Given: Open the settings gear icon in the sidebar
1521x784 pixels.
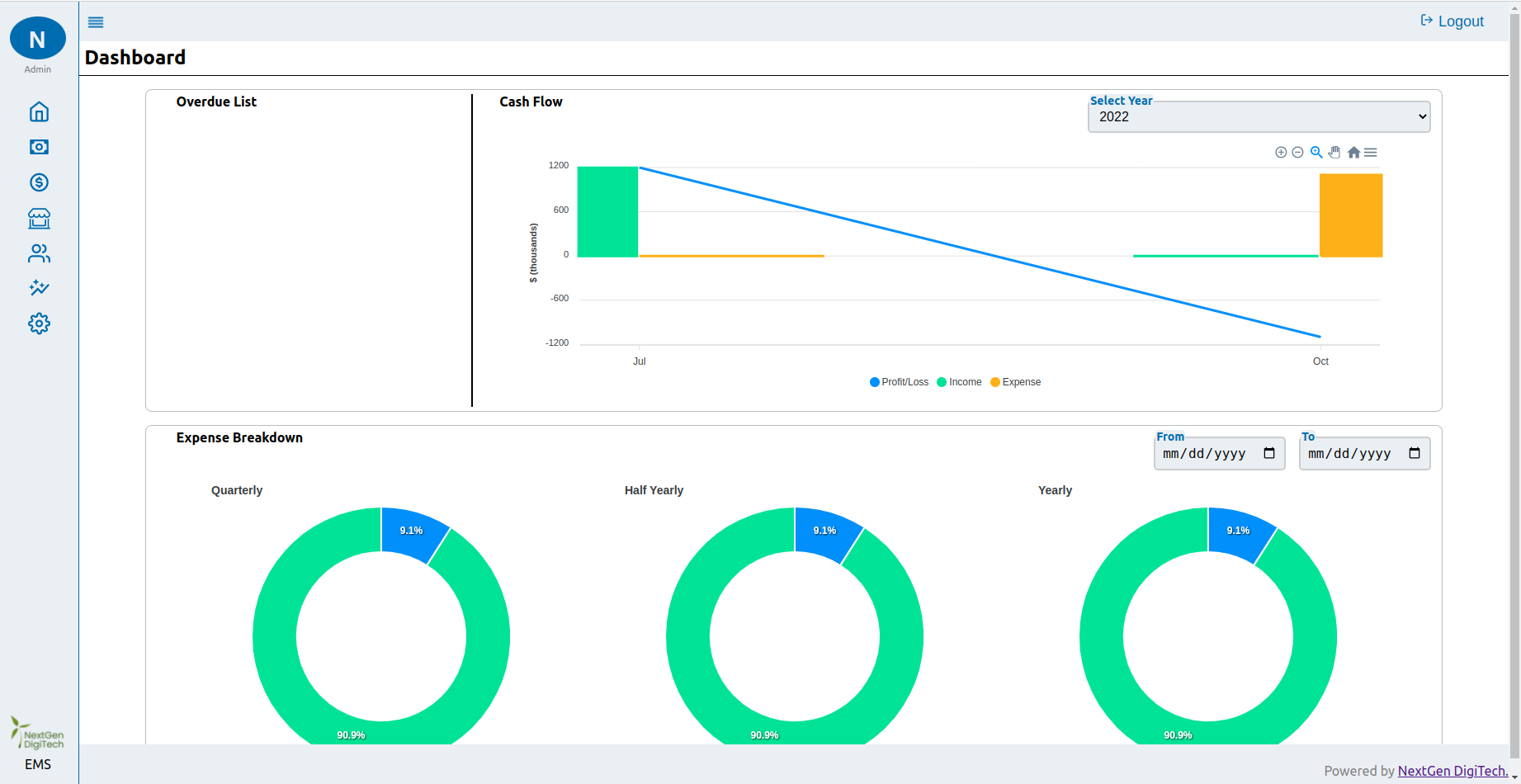Looking at the screenshot, I should point(39,324).
